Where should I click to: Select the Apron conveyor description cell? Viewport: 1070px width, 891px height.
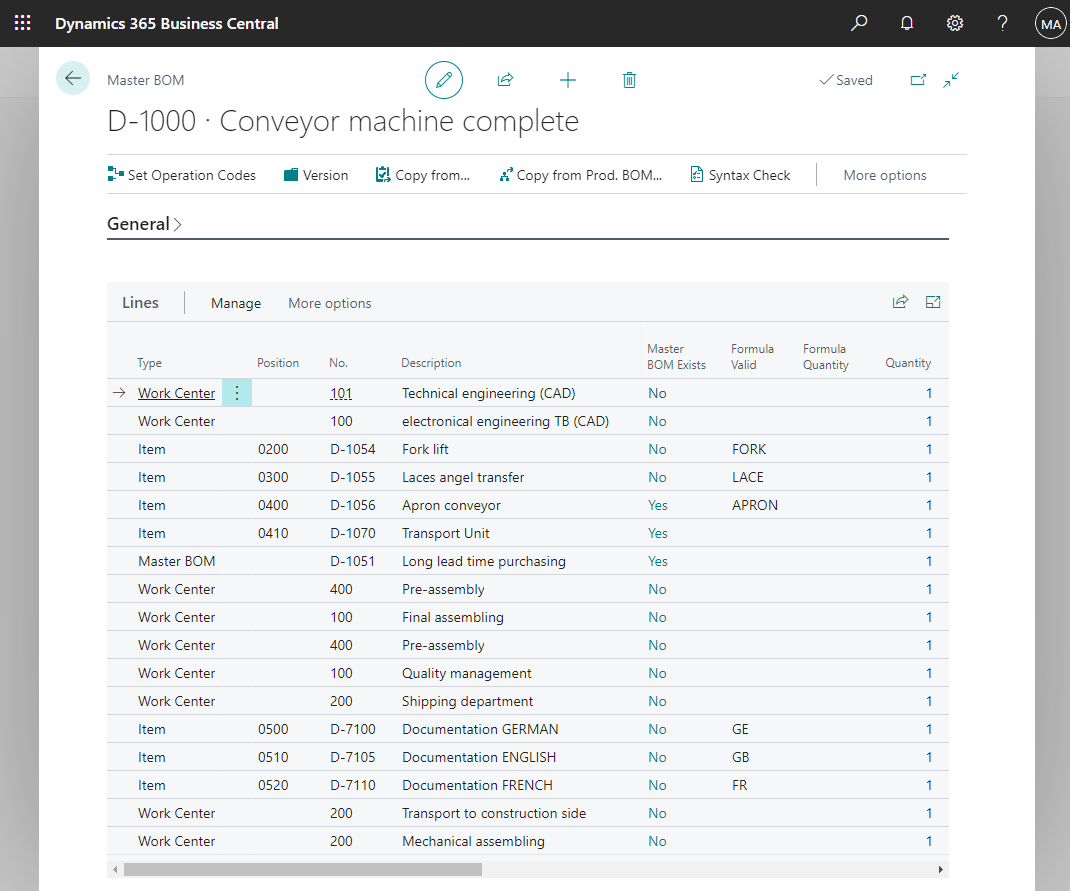point(451,505)
